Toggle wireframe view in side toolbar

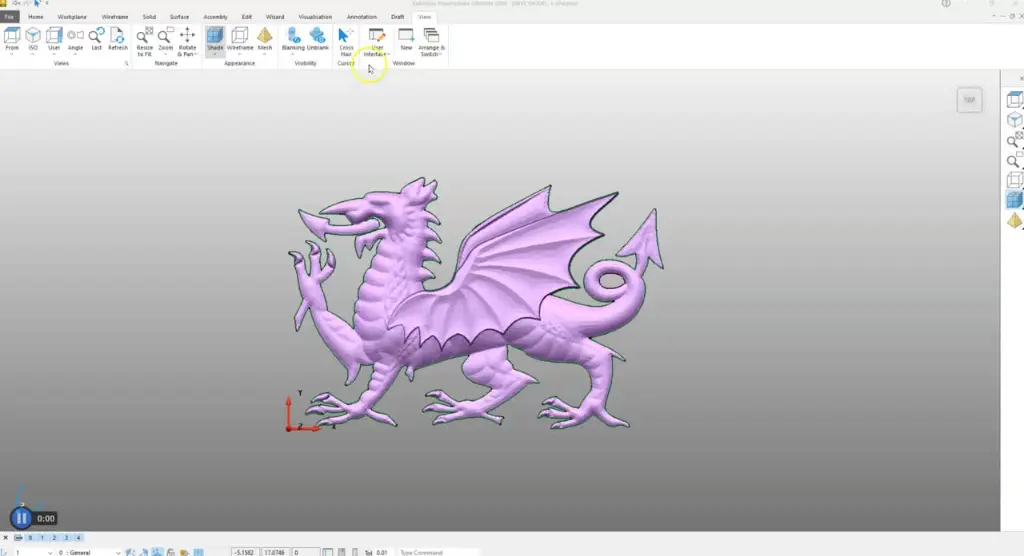click(x=1014, y=180)
